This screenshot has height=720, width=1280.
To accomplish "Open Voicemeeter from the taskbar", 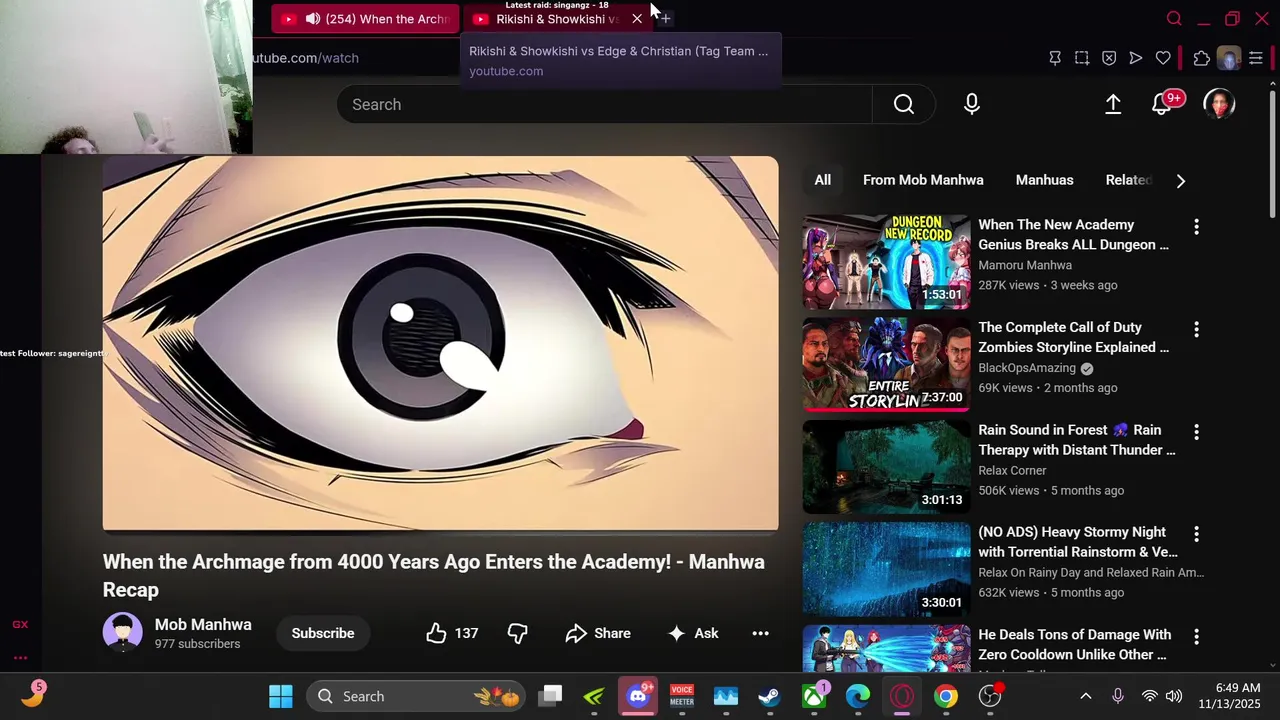I will (x=682, y=696).
